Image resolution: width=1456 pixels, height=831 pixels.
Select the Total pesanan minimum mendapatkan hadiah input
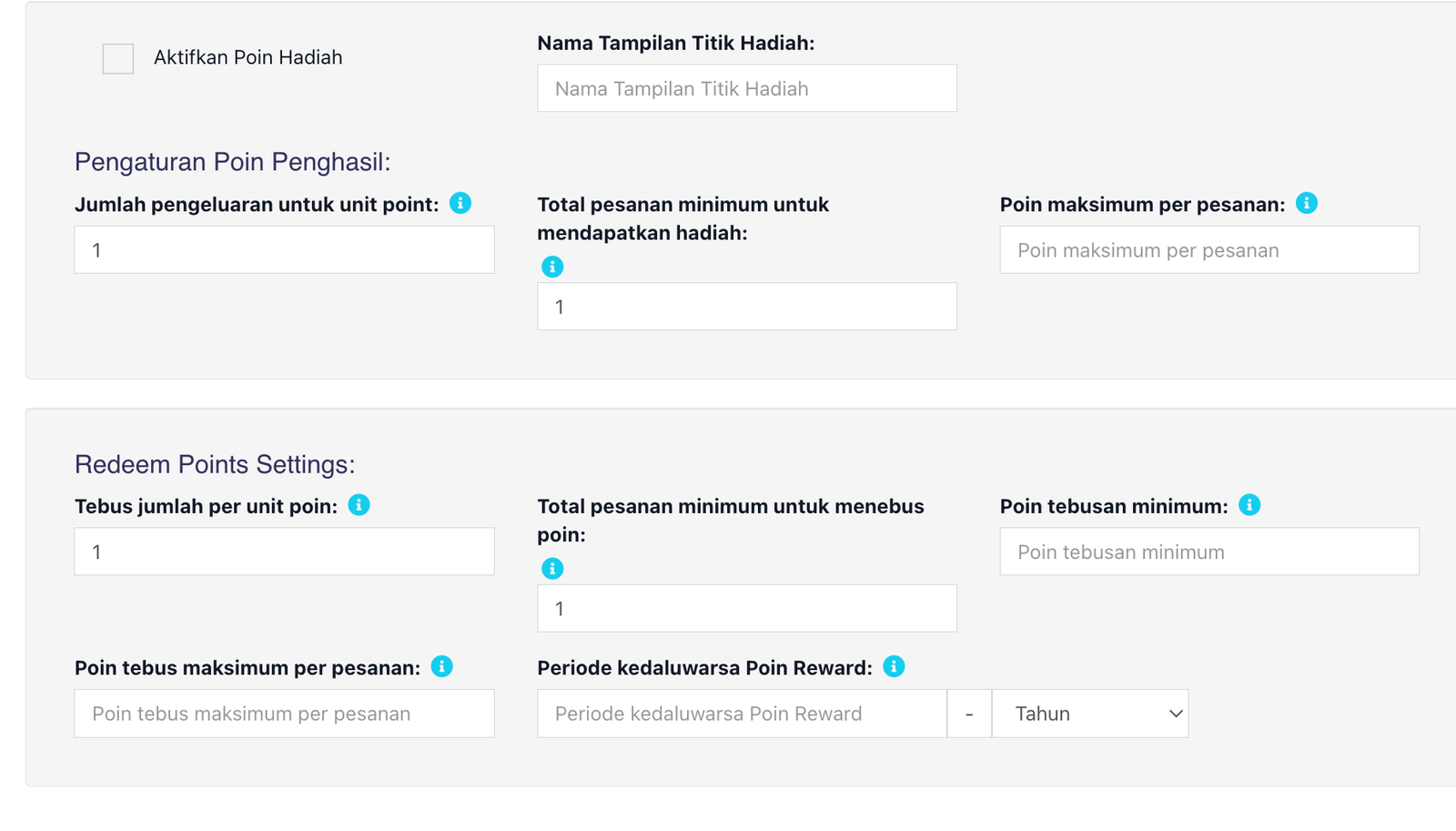click(746, 307)
